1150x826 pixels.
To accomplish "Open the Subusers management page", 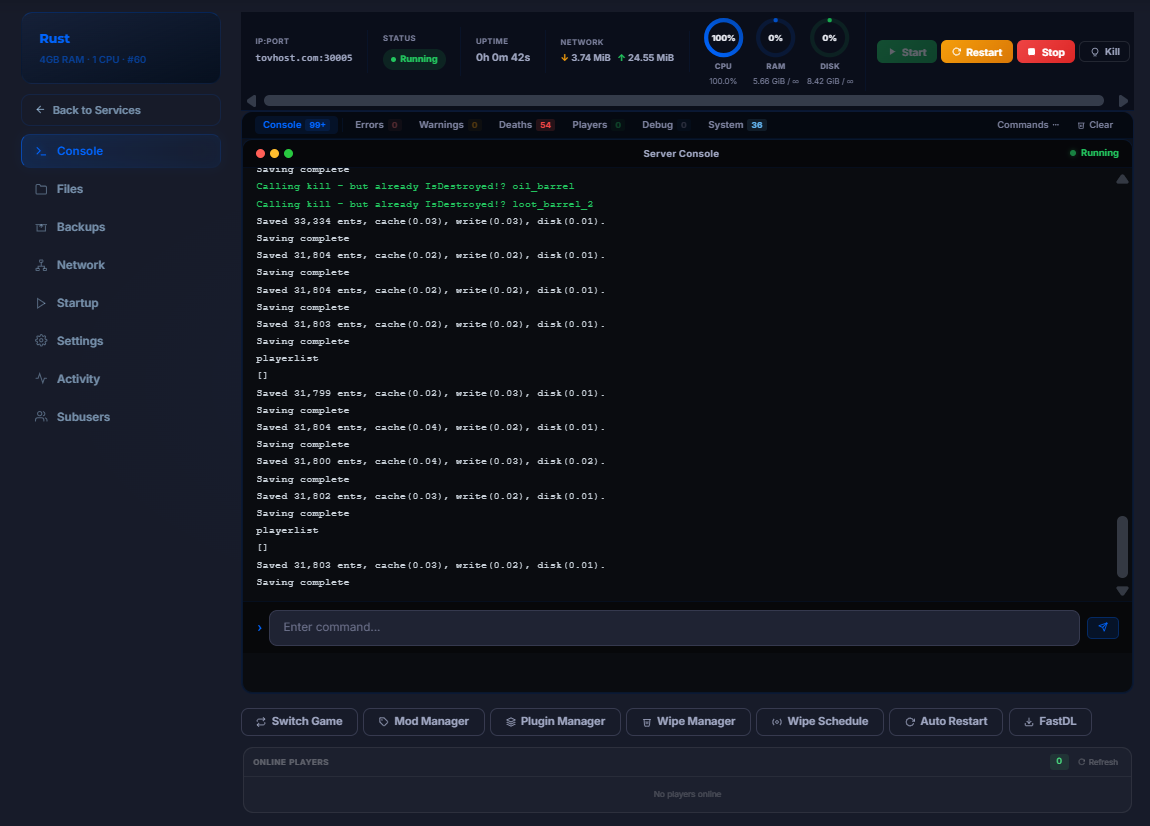I will 83,417.
